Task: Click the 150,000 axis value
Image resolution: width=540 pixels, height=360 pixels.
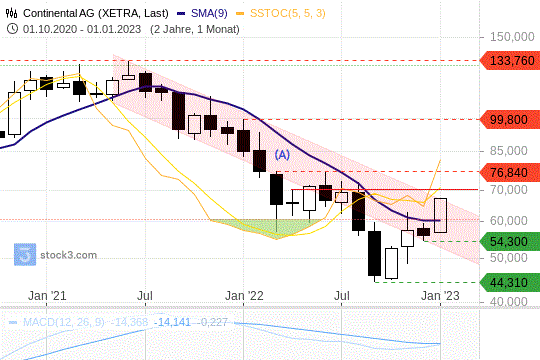Action: (512, 37)
